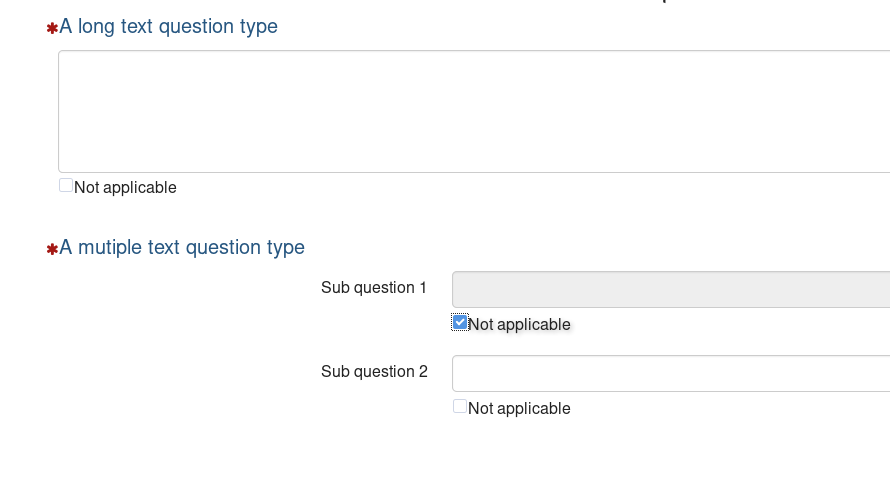
Task: Click the word 'mutiple' in the second heading
Action: (x=110, y=247)
